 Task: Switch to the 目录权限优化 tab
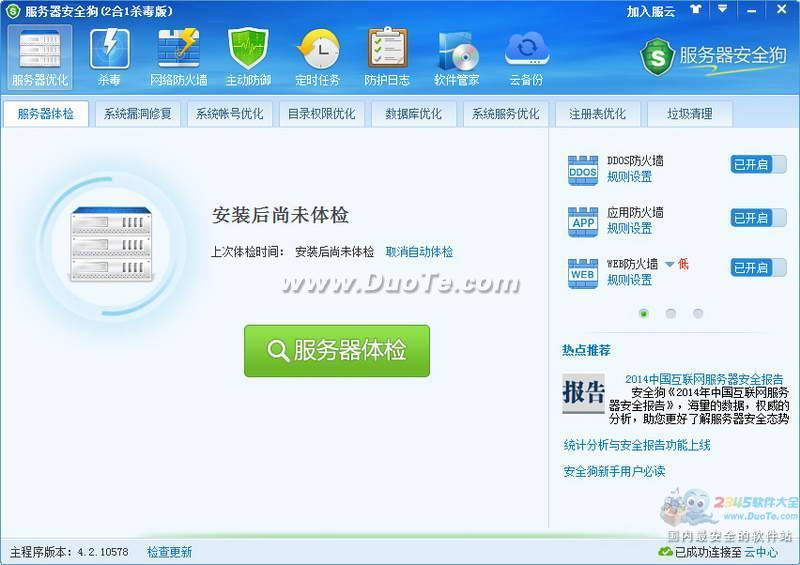pos(321,114)
